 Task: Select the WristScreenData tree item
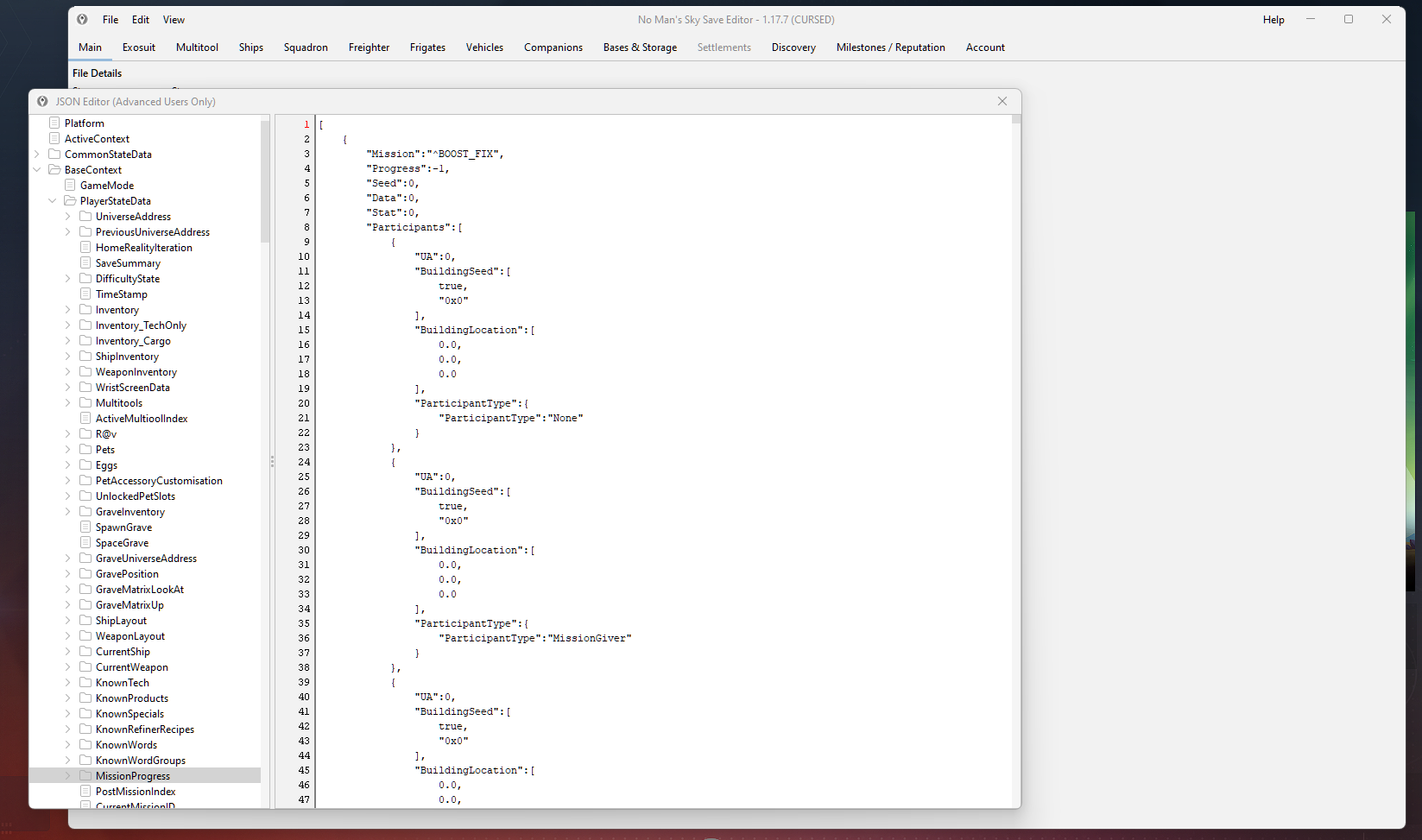[133, 387]
